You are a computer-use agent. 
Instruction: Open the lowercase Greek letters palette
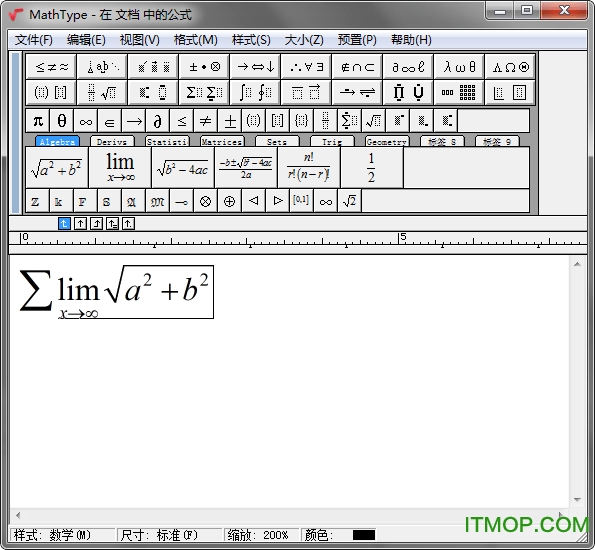click(459, 67)
